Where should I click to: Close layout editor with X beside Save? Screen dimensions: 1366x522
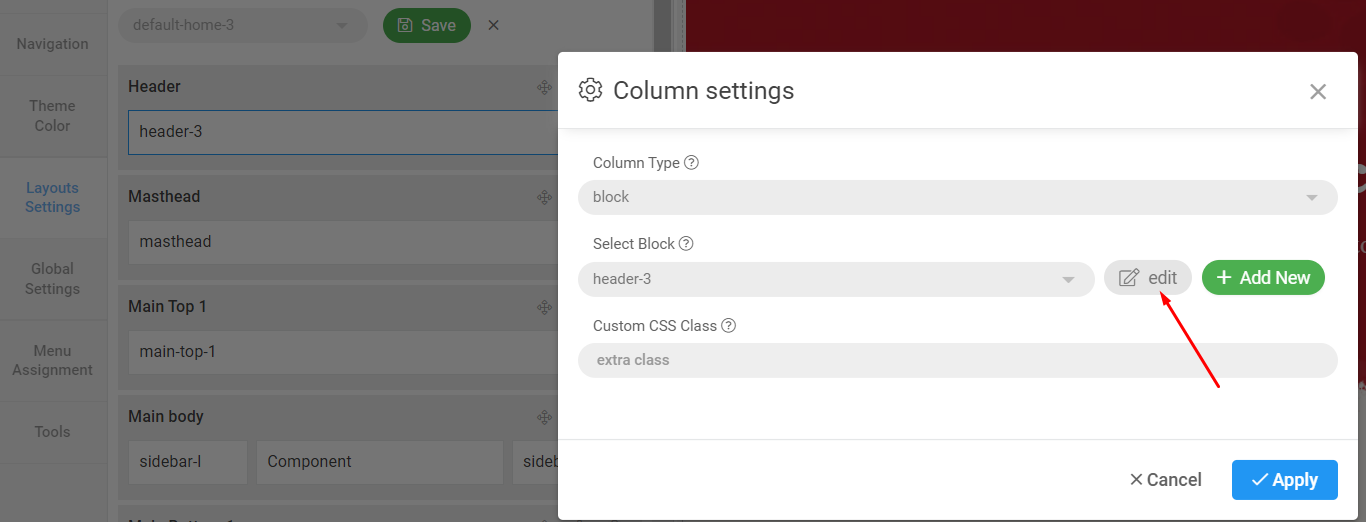[493, 25]
